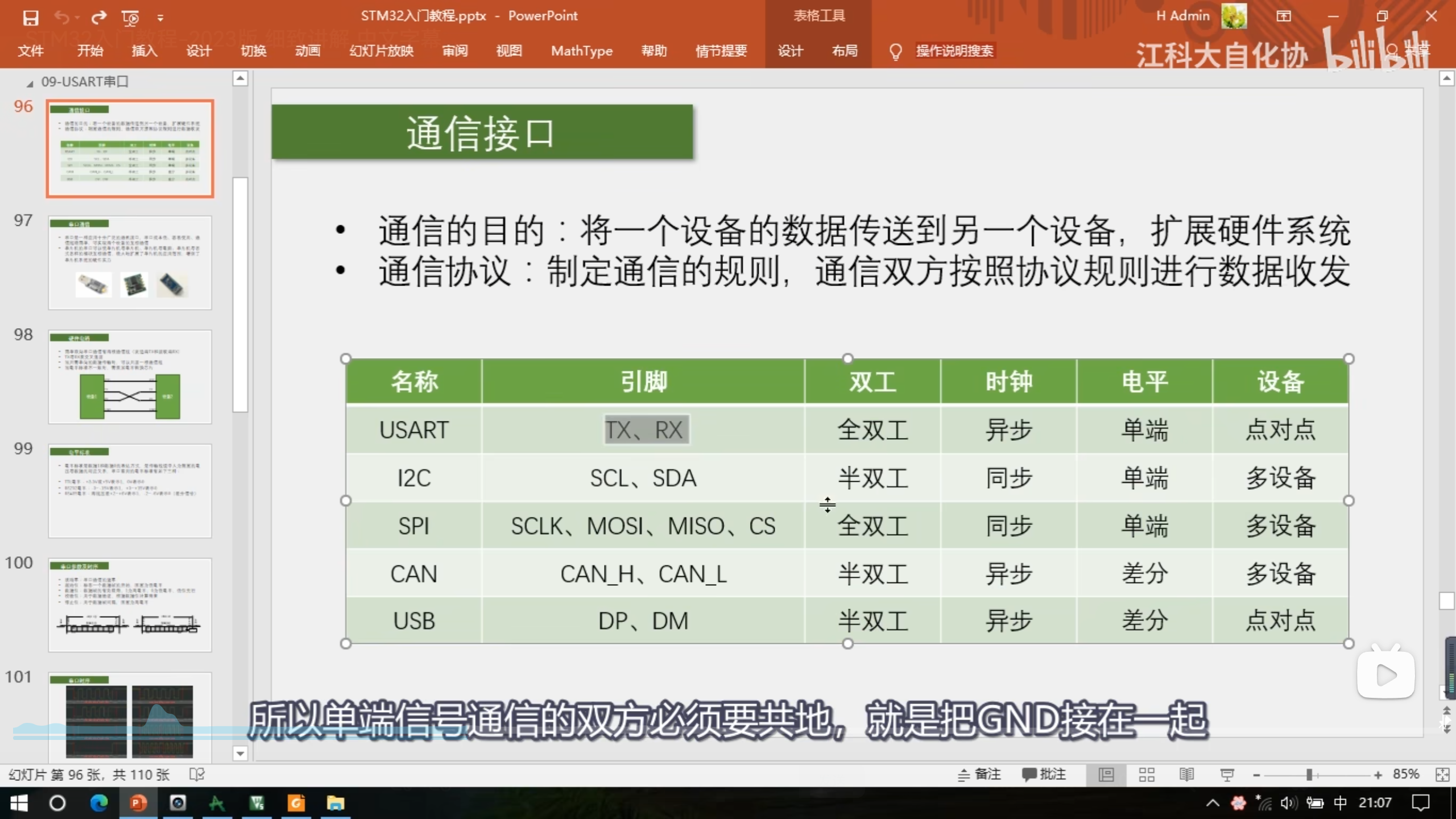Open Customize Quick Access Toolbar dropdown

tap(160, 18)
